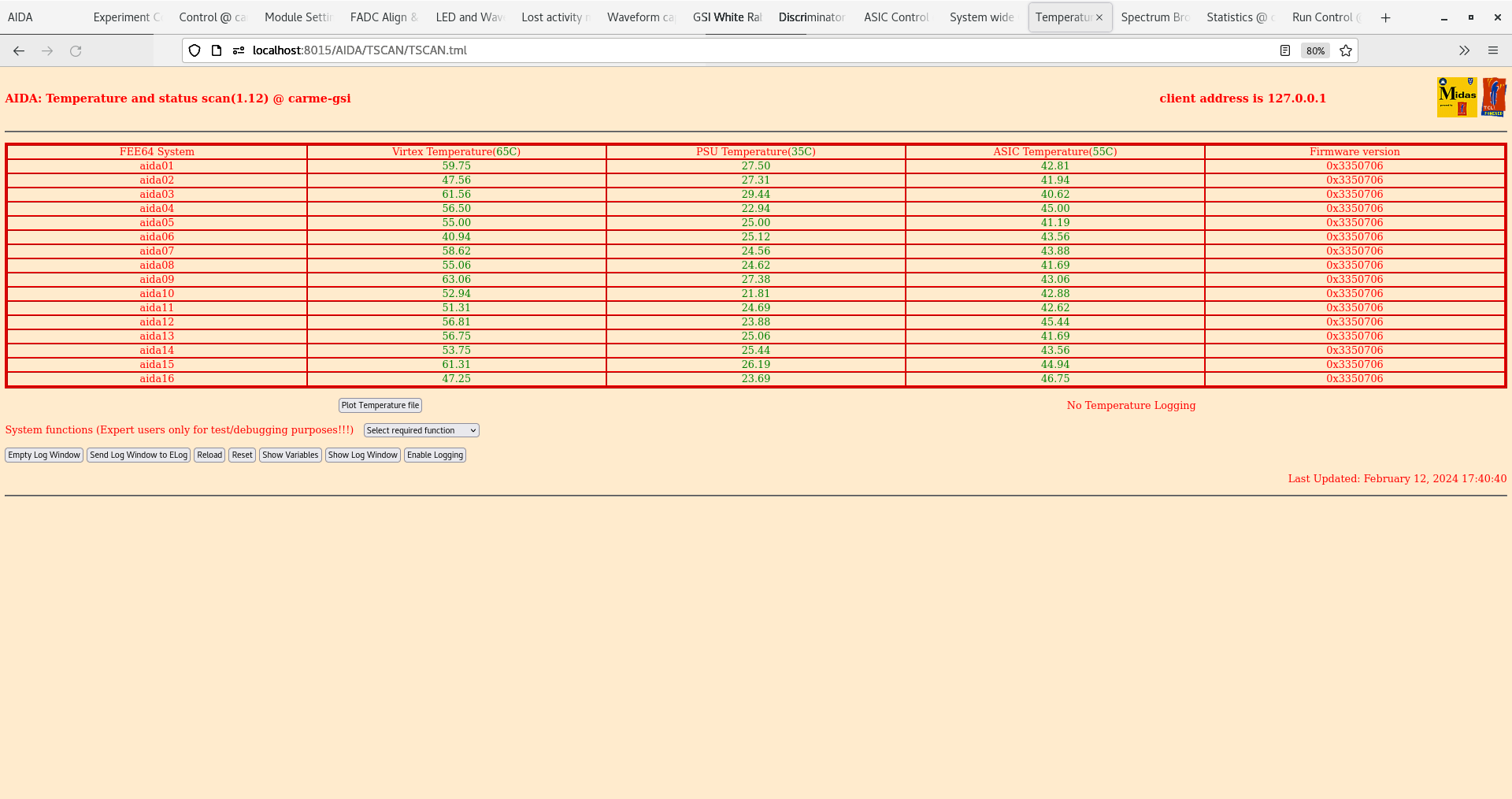Click the aida09 row label

pyautogui.click(x=157, y=279)
